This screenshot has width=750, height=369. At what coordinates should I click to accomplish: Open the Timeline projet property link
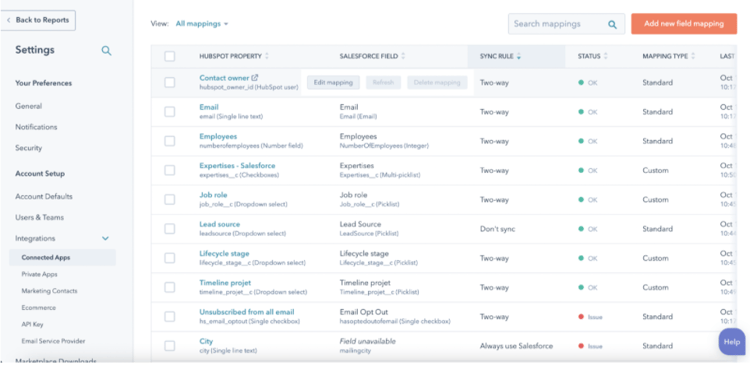click(225, 283)
